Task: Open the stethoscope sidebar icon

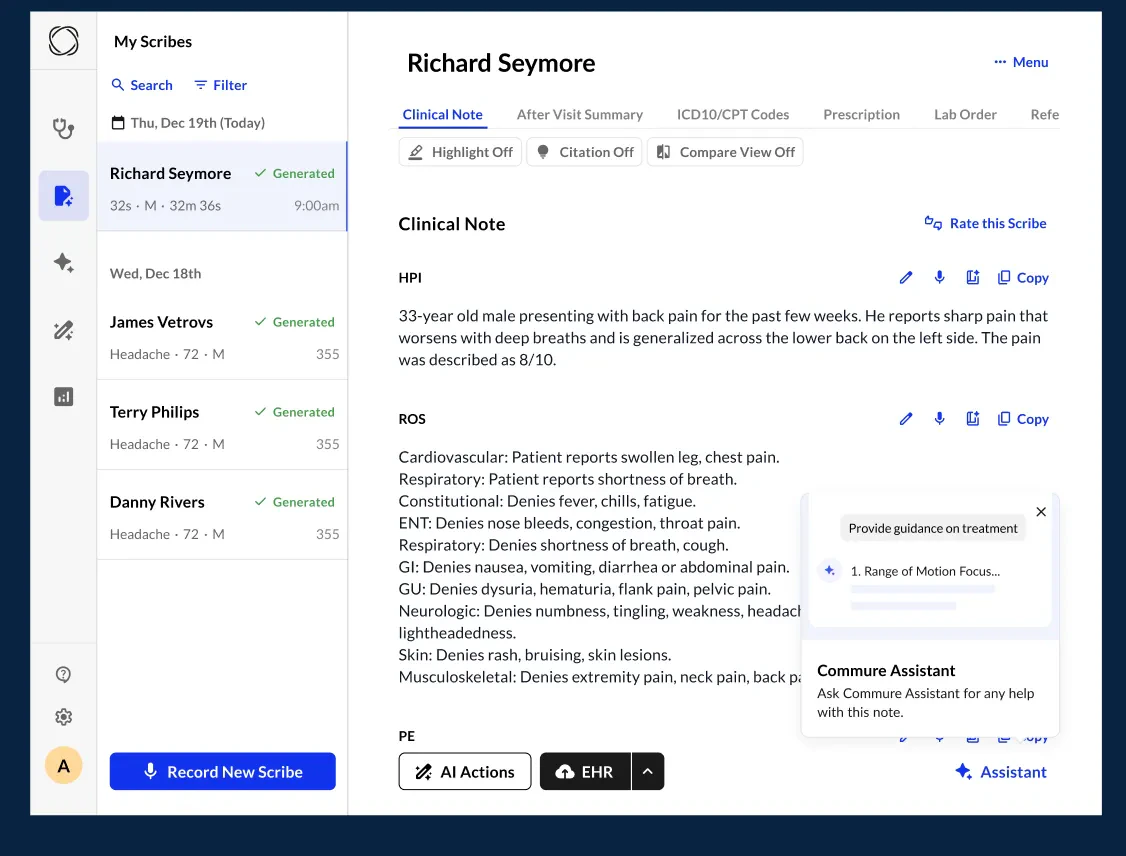Action: (x=63, y=129)
